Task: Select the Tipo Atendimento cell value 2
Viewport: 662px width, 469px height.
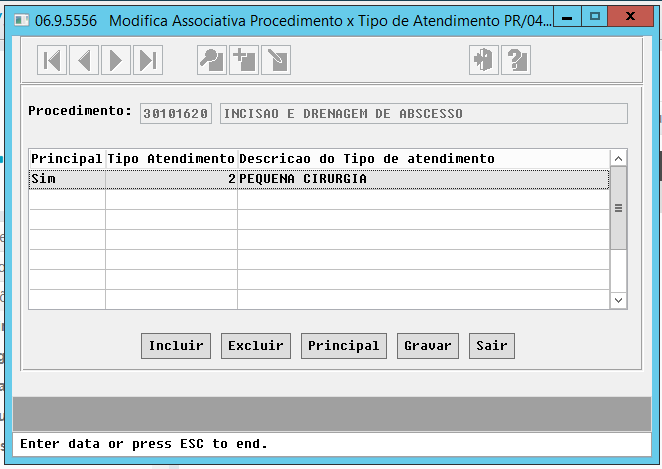Action: 171,179
